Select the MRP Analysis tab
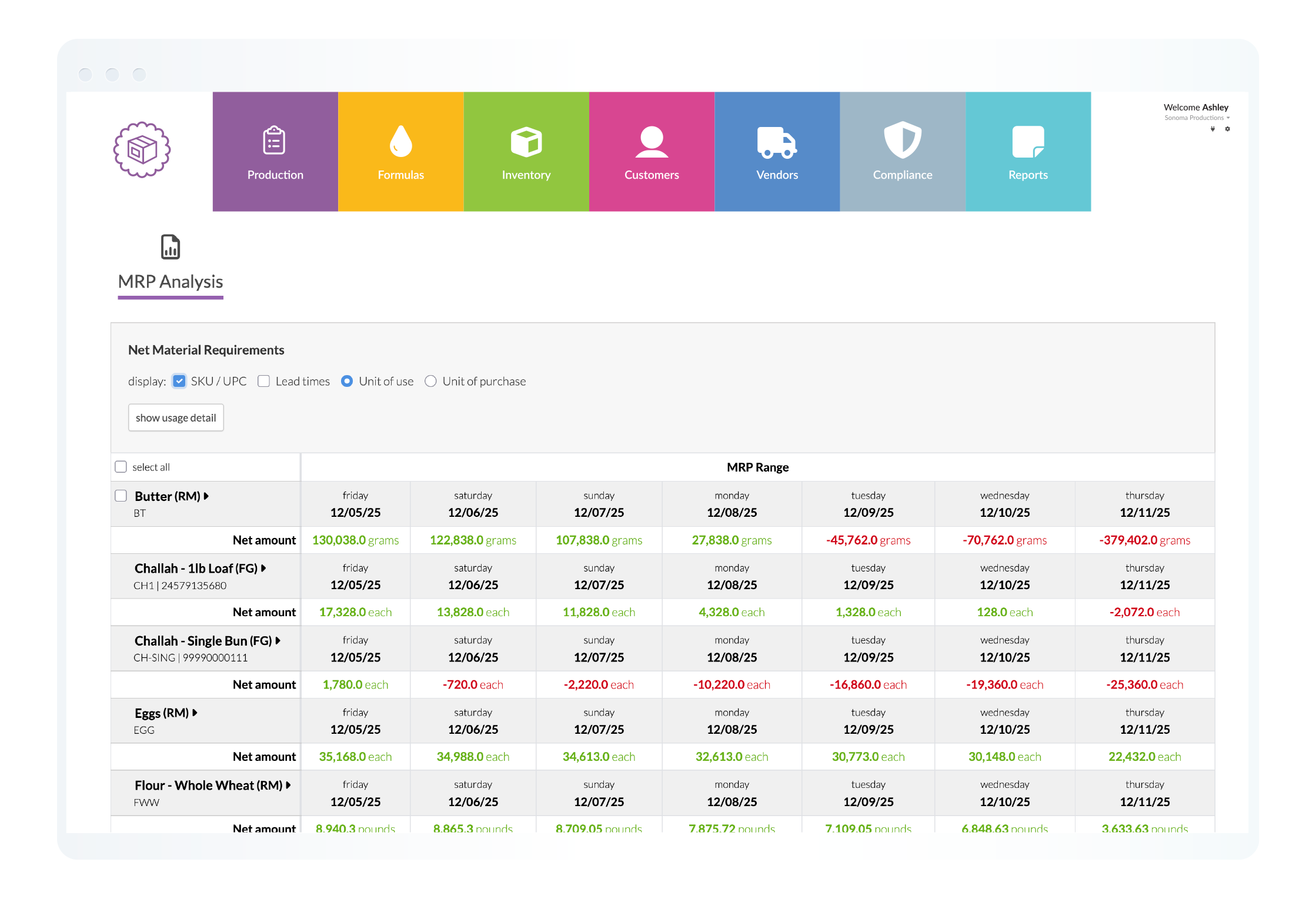This screenshot has height=899, width=1316. click(171, 282)
